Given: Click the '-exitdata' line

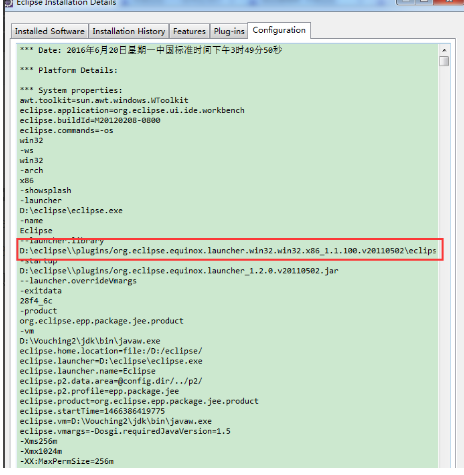Looking at the screenshot, I should point(41,291).
